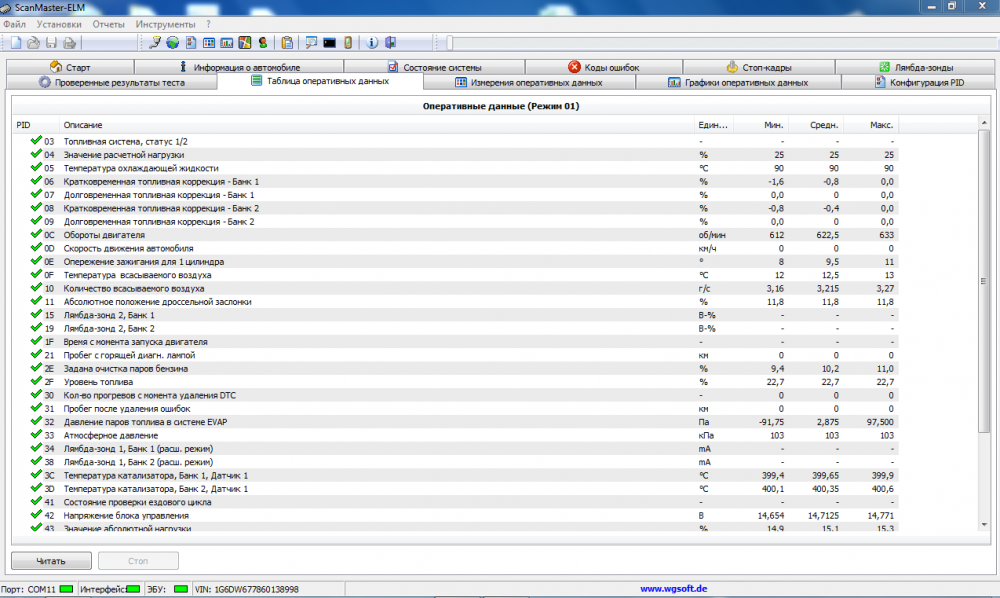Select the live data table grid icon

[209, 42]
